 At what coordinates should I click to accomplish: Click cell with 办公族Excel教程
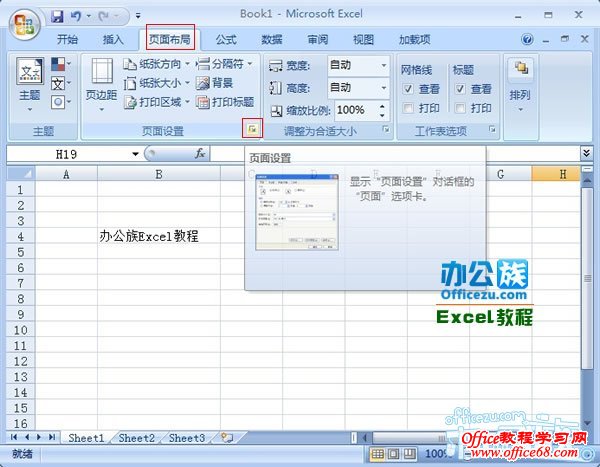point(158,236)
